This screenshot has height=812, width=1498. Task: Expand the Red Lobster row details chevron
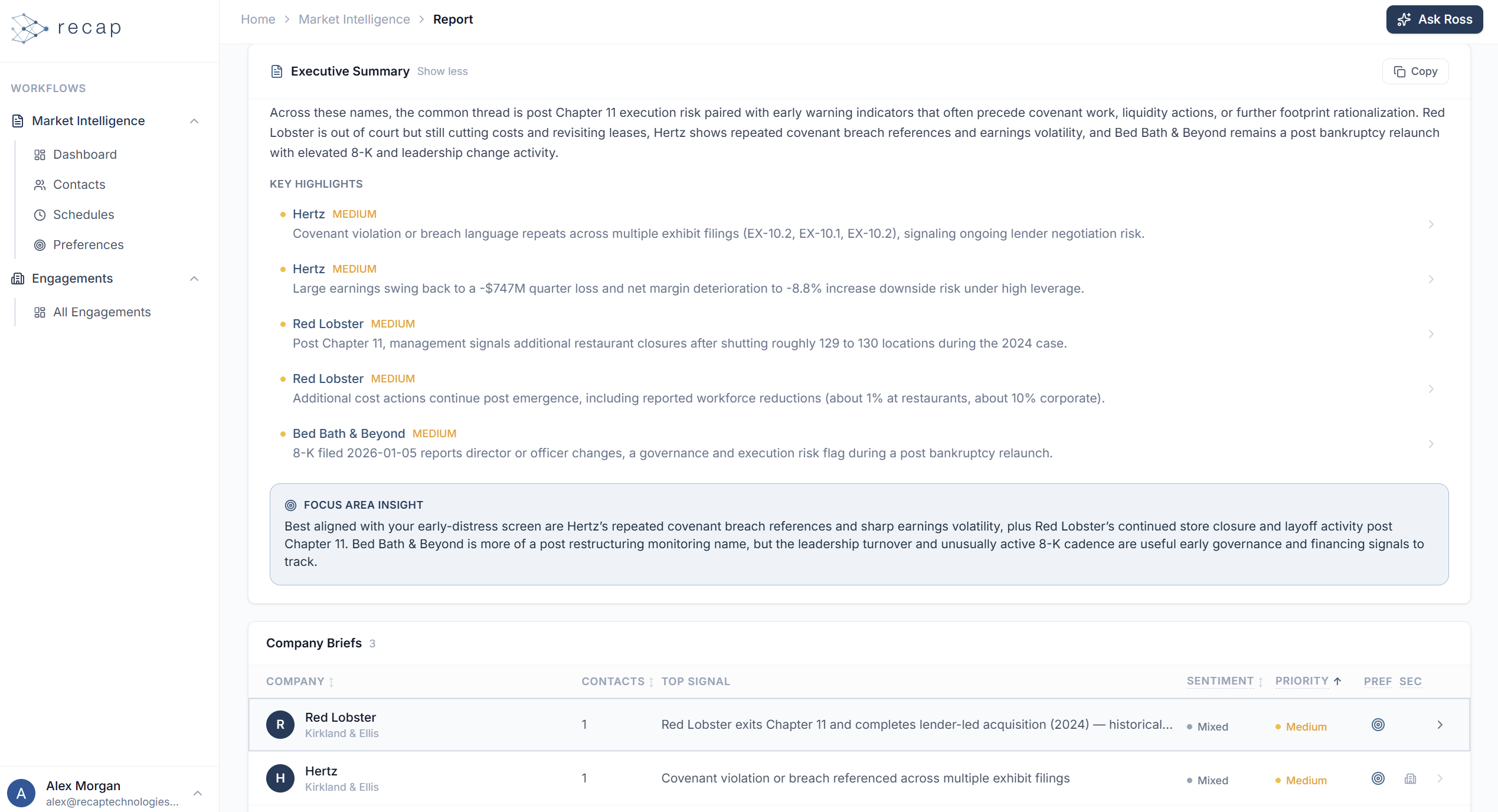(1440, 725)
